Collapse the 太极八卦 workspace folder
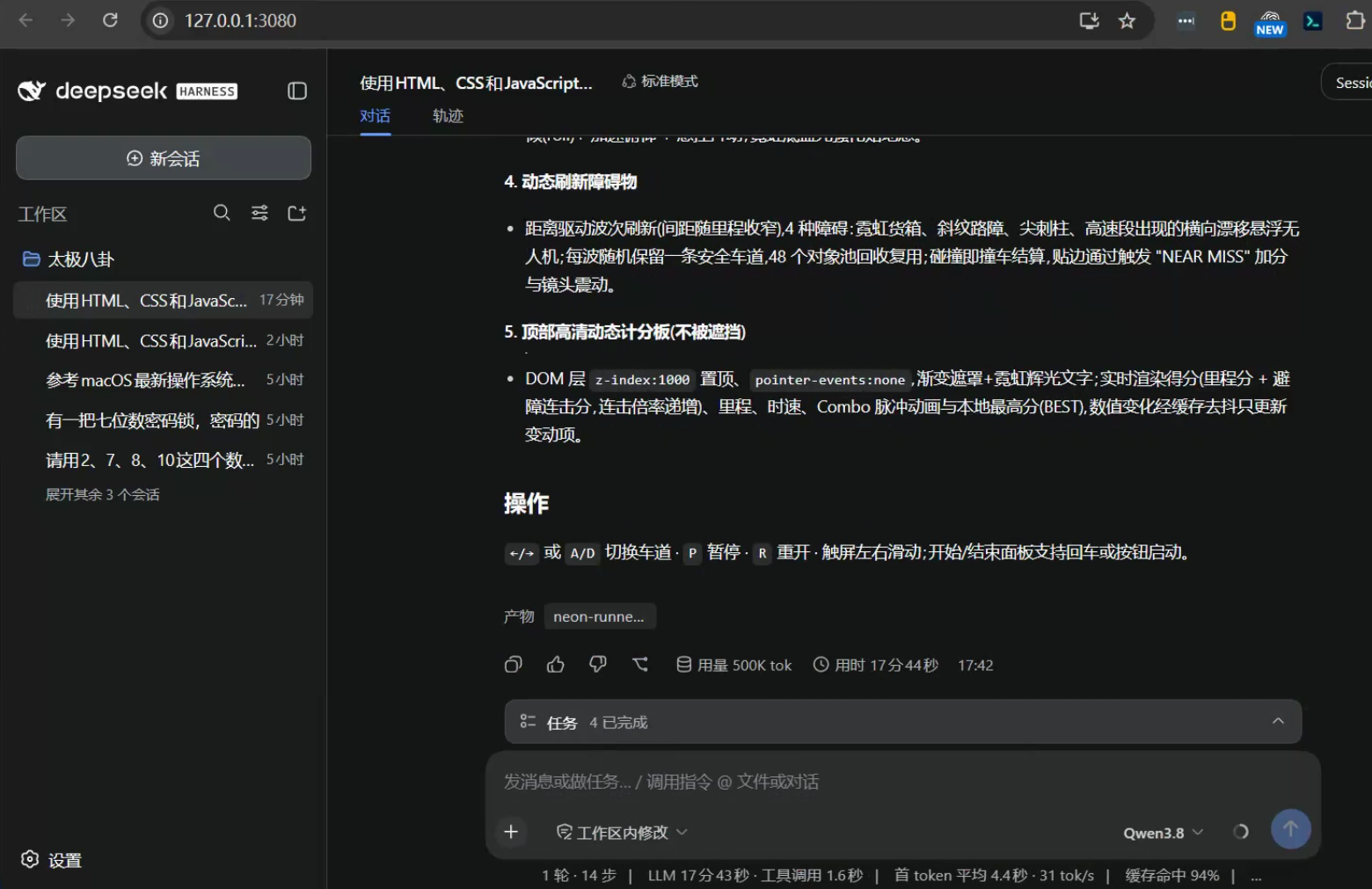This screenshot has height=889, width=1372. coord(69,259)
